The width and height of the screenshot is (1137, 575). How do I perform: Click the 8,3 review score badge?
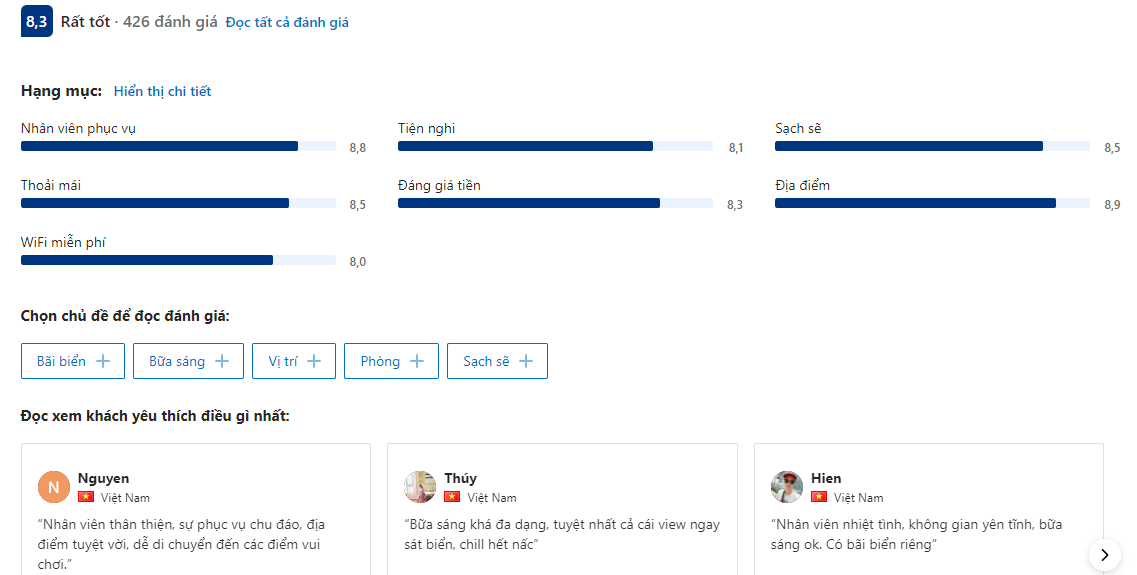(x=36, y=22)
